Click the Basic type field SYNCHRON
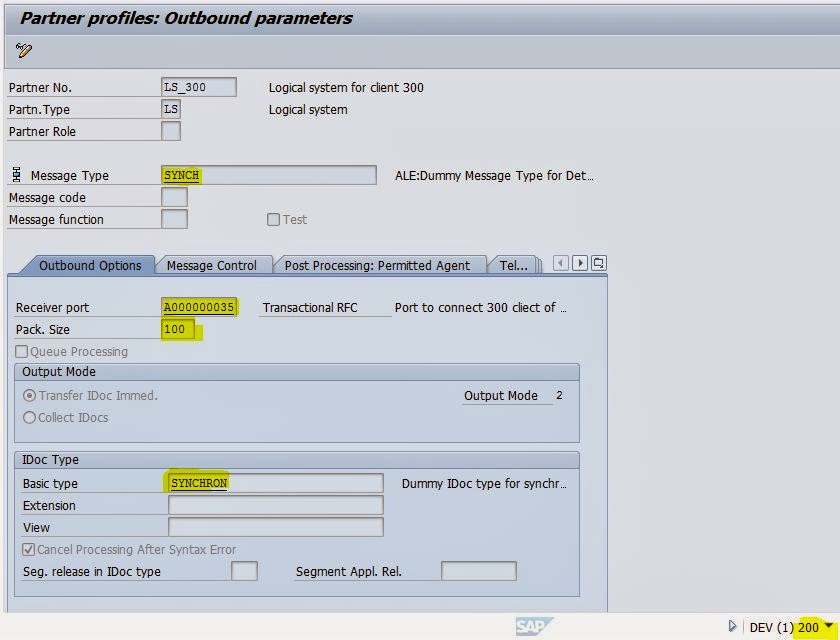This screenshot has width=840, height=640. pos(276,483)
